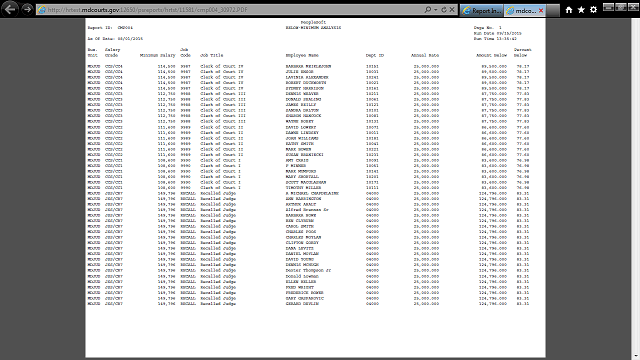640x360 pixels.
Task: Select employee name GERARD DEVLIN
Action: tap(302, 304)
